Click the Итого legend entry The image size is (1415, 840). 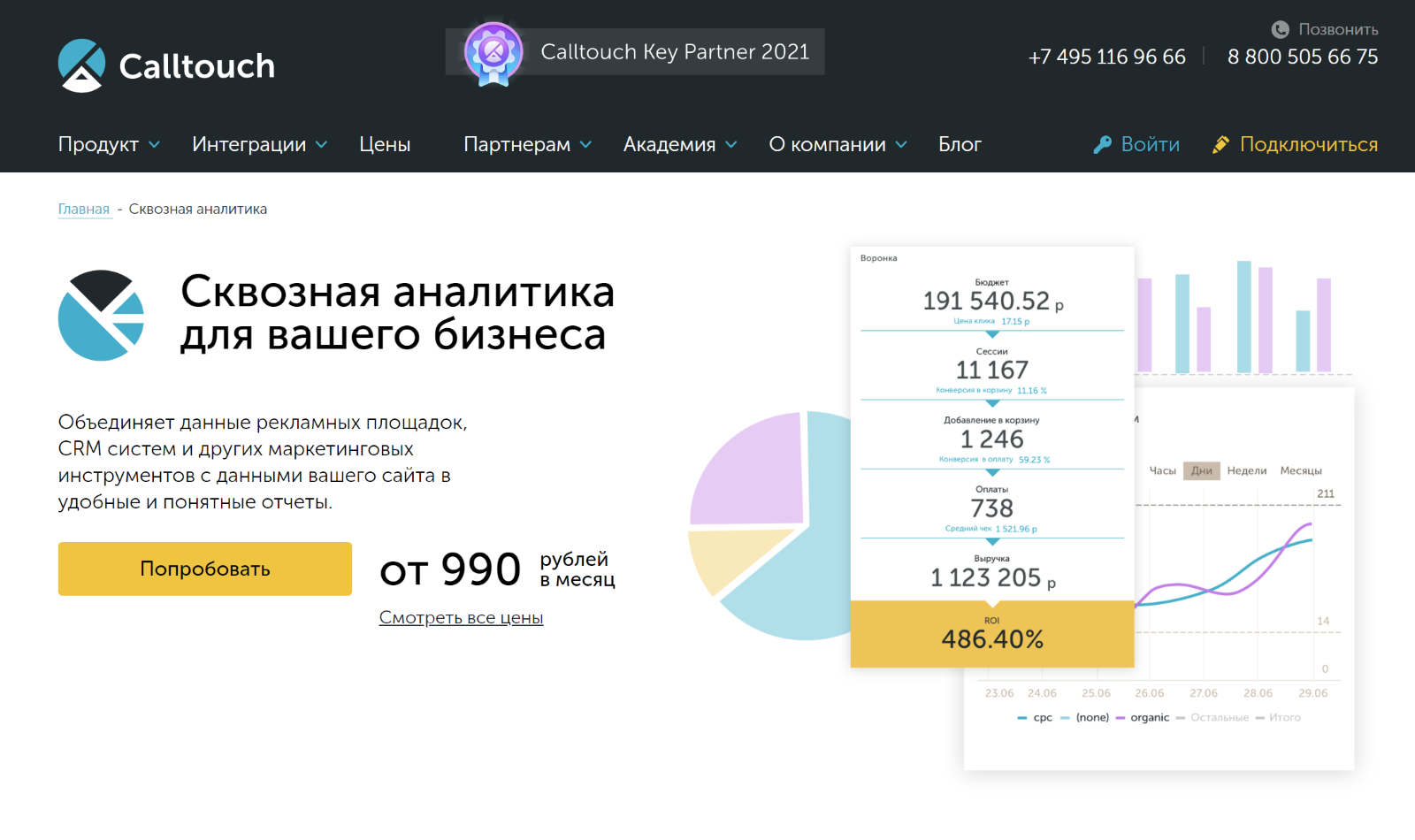pos(1278,717)
